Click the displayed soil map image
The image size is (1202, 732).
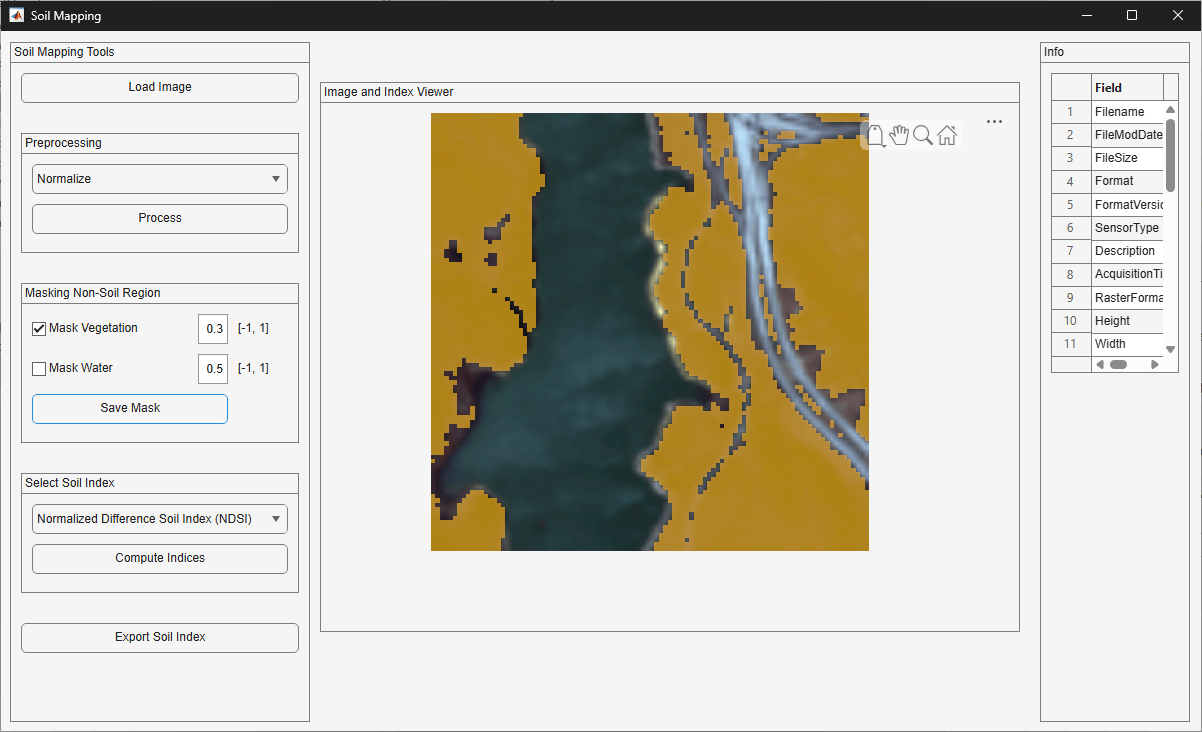pyautogui.click(x=650, y=332)
